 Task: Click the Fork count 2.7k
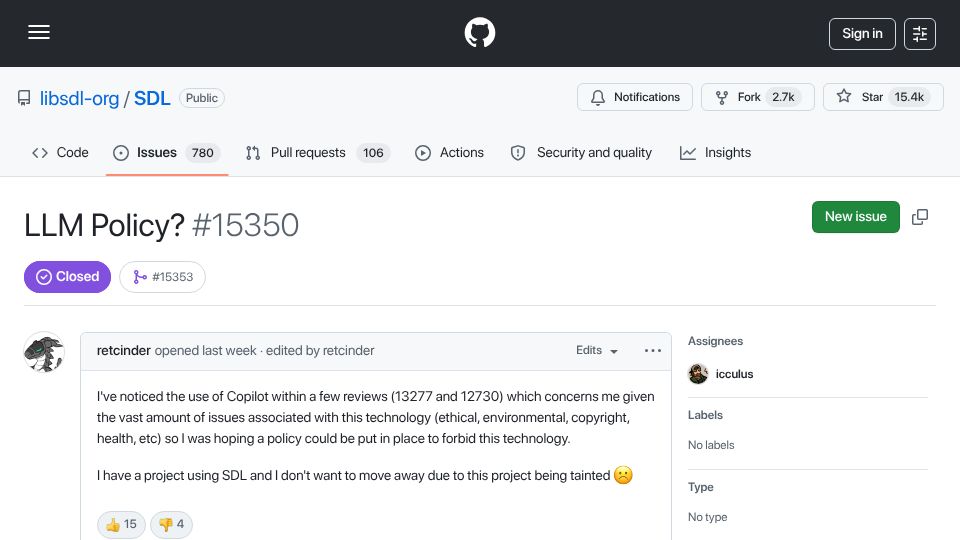tap(783, 97)
